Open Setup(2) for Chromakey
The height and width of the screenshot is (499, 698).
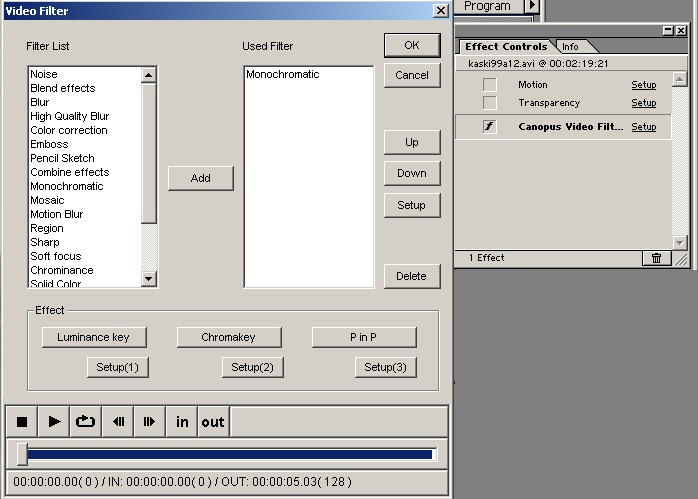click(253, 367)
